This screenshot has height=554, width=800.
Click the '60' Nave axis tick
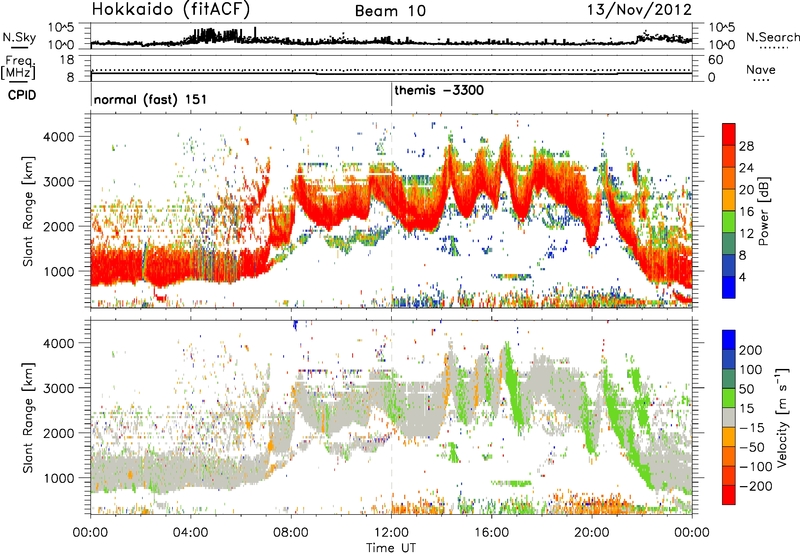pos(715,60)
